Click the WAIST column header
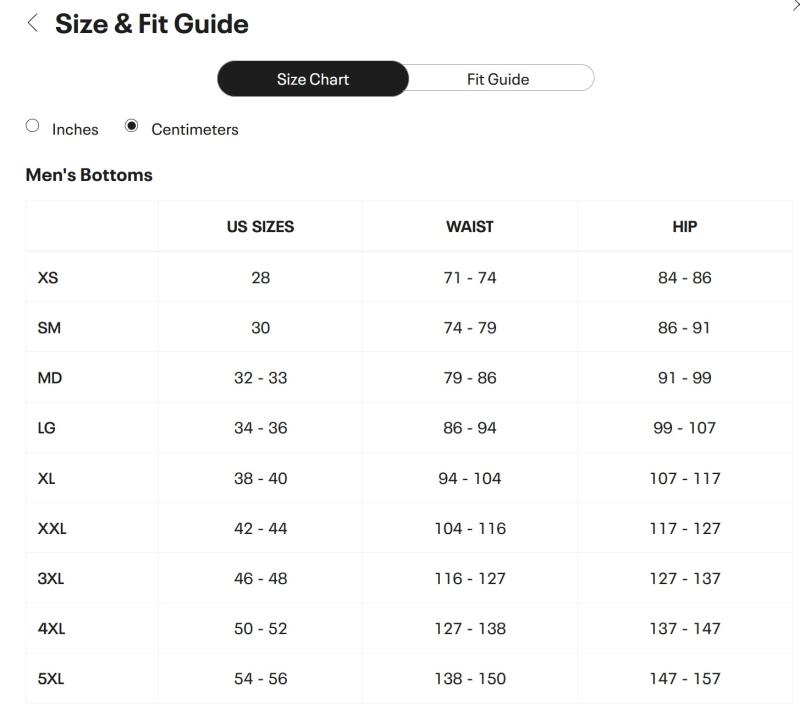Viewport: 800px width, 710px height. tap(470, 227)
